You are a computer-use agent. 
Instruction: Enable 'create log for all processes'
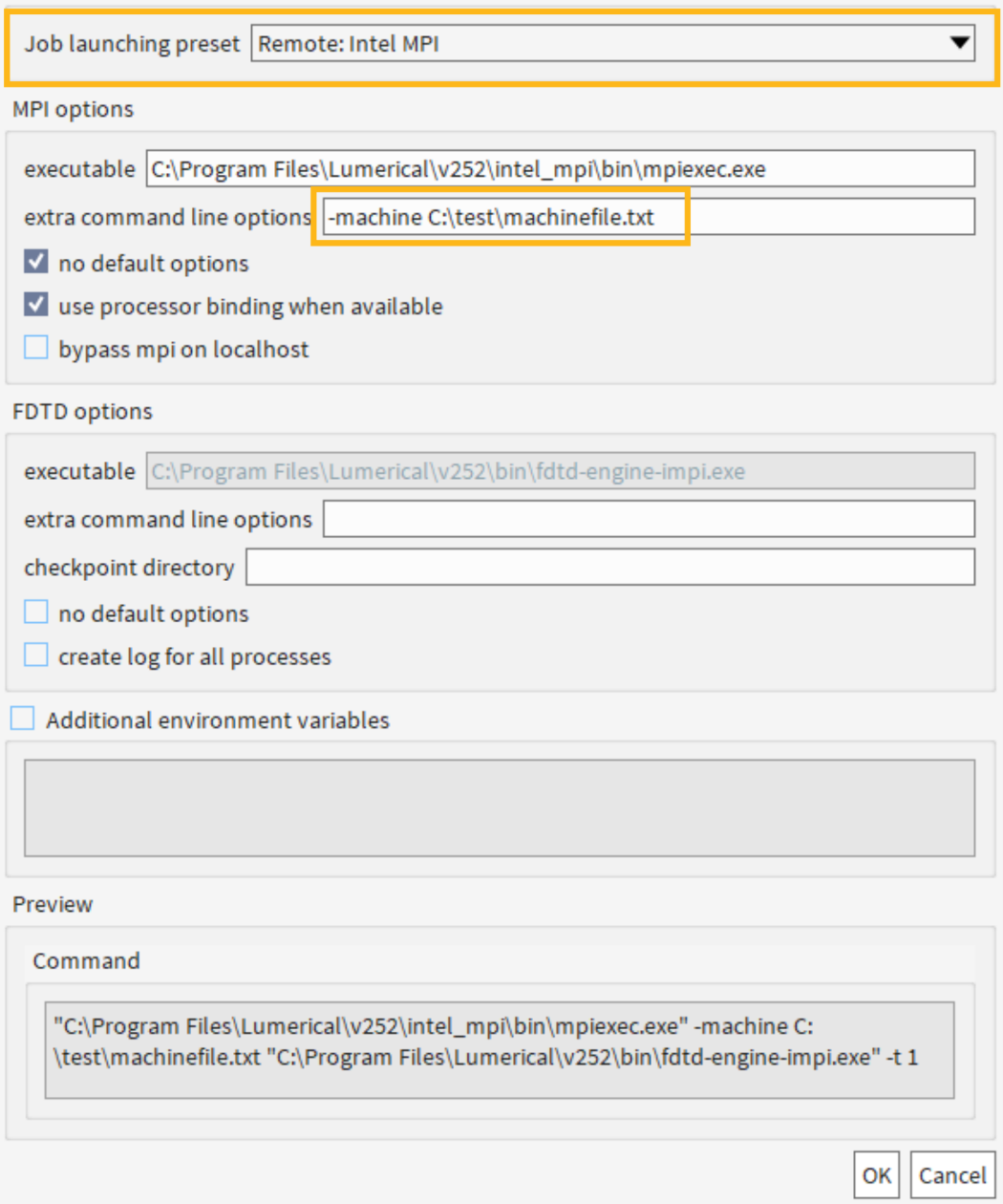tap(35, 656)
